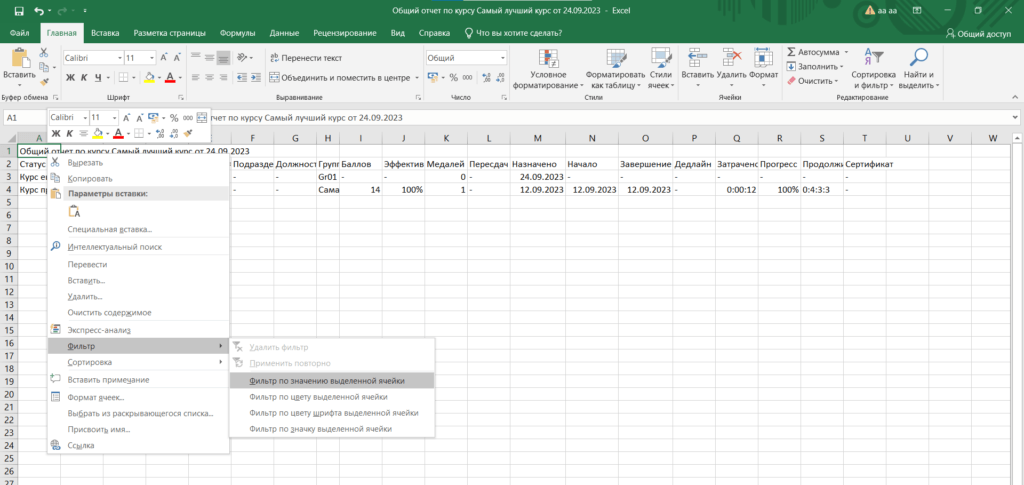Click the A1 name box
The width and height of the screenshot is (1024, 485).
click(x=25, y=118)
